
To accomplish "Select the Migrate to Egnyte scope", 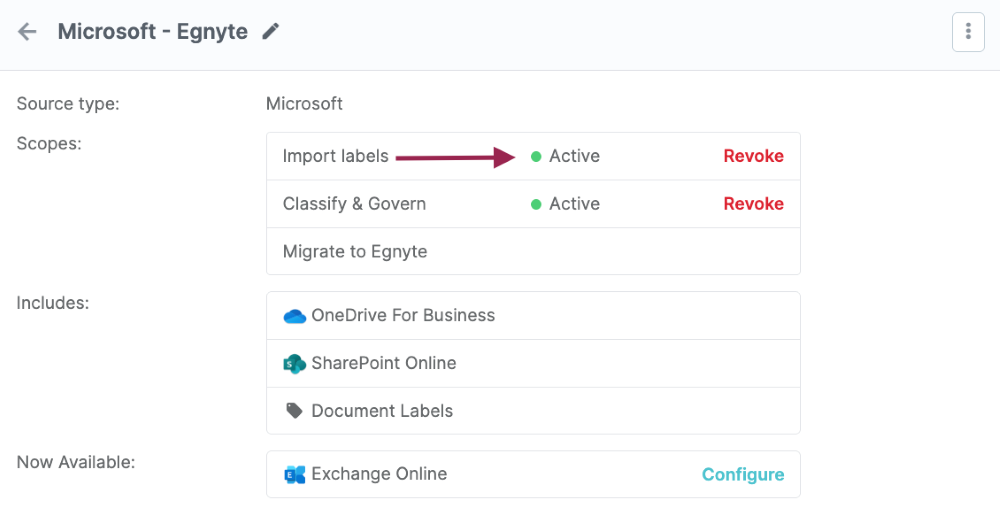I will [355, 252].
